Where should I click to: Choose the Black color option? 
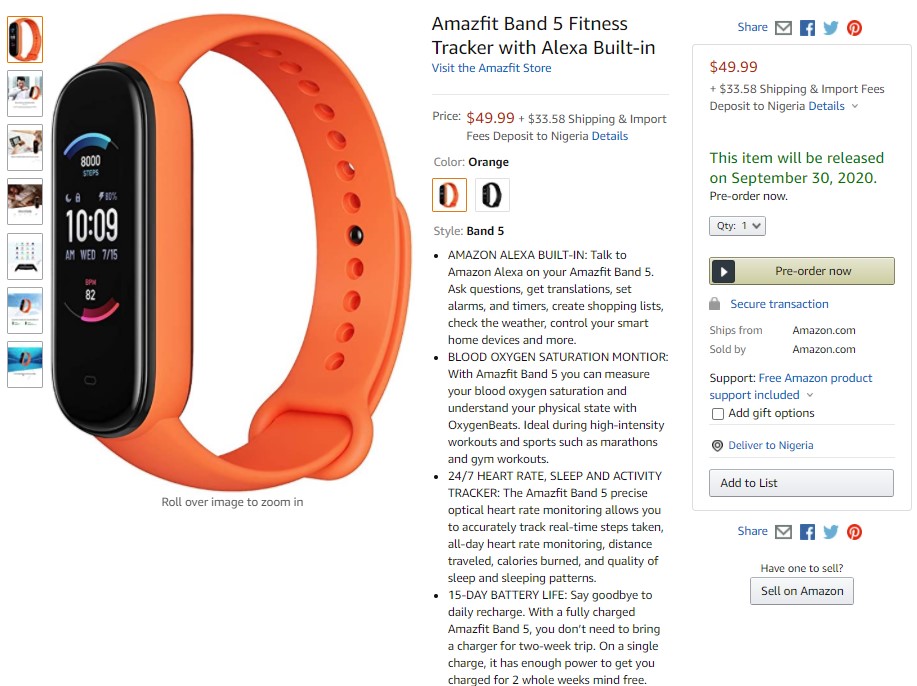point(492,195)
